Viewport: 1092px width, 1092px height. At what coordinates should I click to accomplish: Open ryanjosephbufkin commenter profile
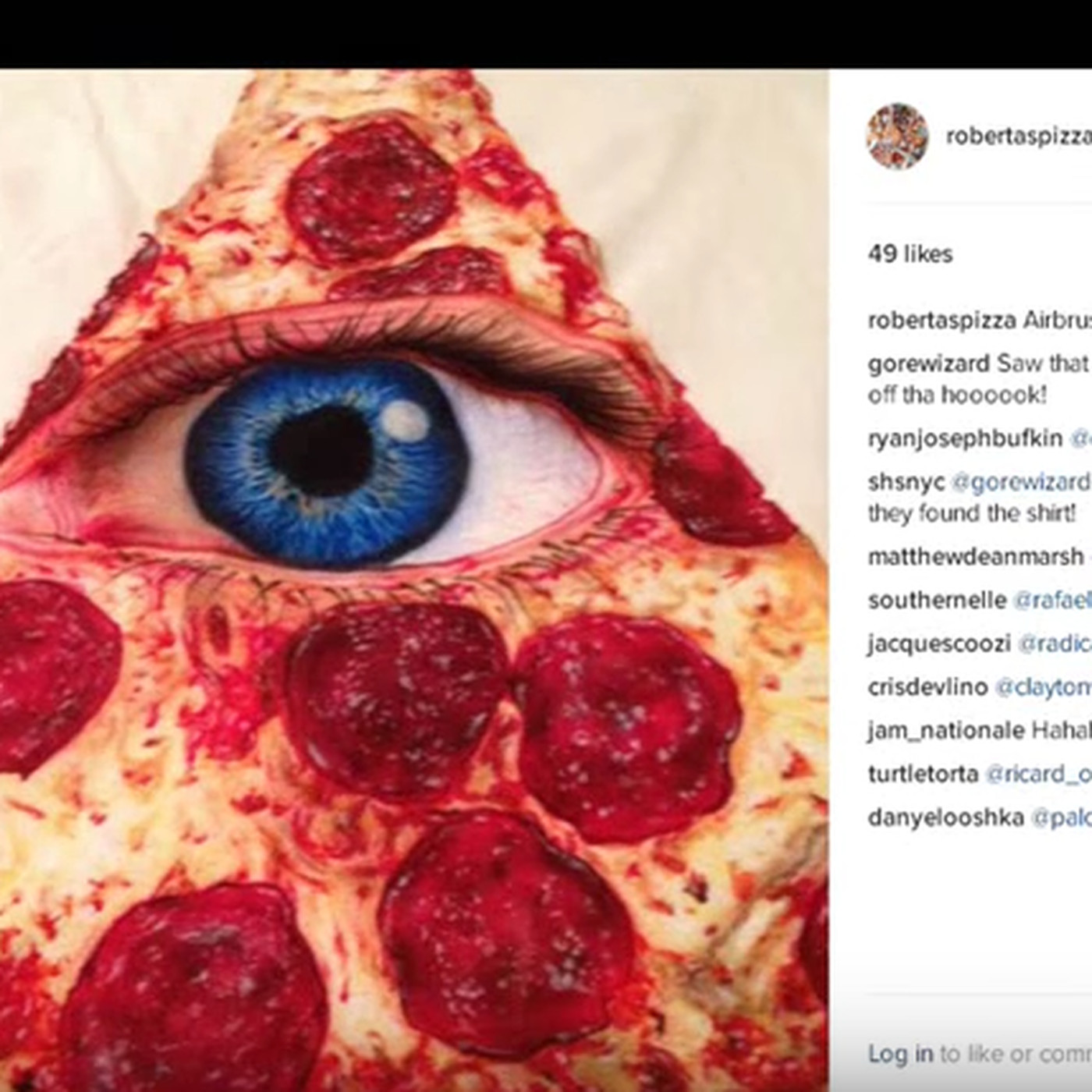click(x=965, y=439)
